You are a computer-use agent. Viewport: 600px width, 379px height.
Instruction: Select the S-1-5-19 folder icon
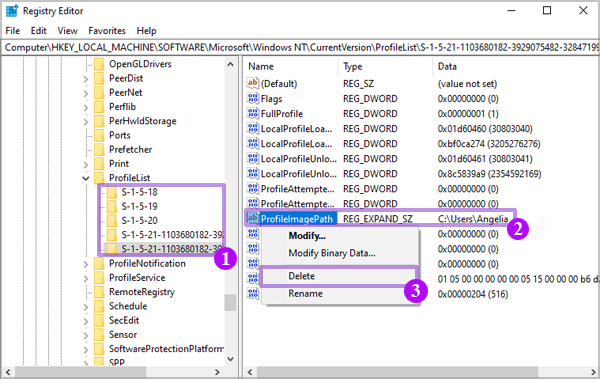[x=111, y=206]
